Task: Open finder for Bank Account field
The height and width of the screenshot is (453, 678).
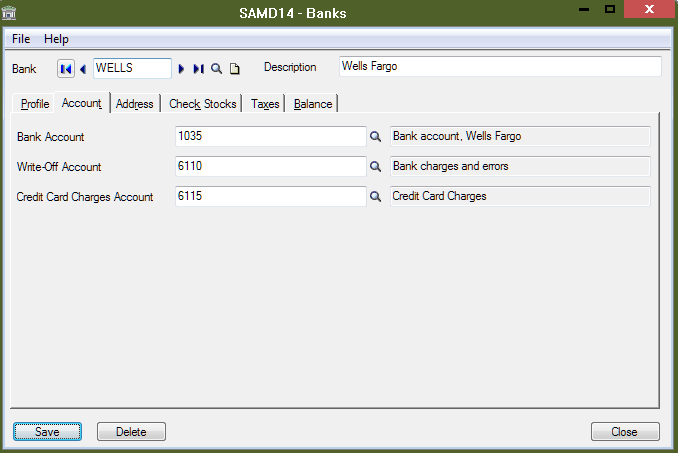Action: tap(377, 137)
